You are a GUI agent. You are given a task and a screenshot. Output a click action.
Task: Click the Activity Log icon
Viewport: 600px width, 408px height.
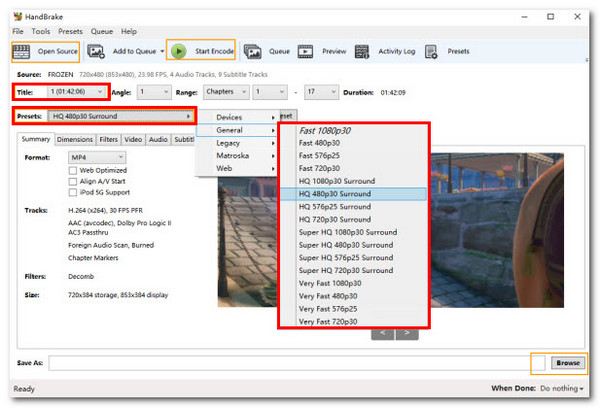362,51
